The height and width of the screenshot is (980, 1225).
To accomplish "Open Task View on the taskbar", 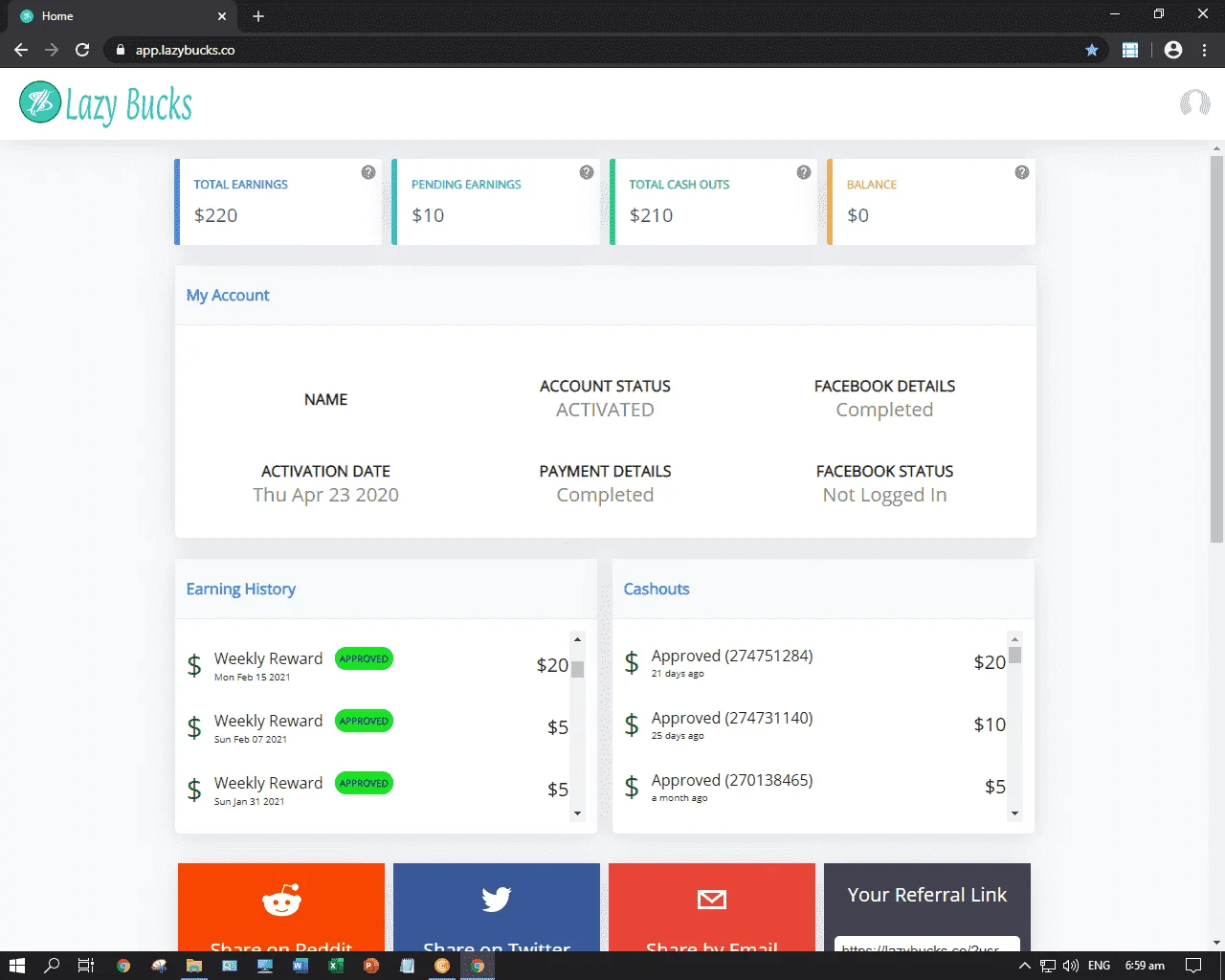I will click(86, 966).
